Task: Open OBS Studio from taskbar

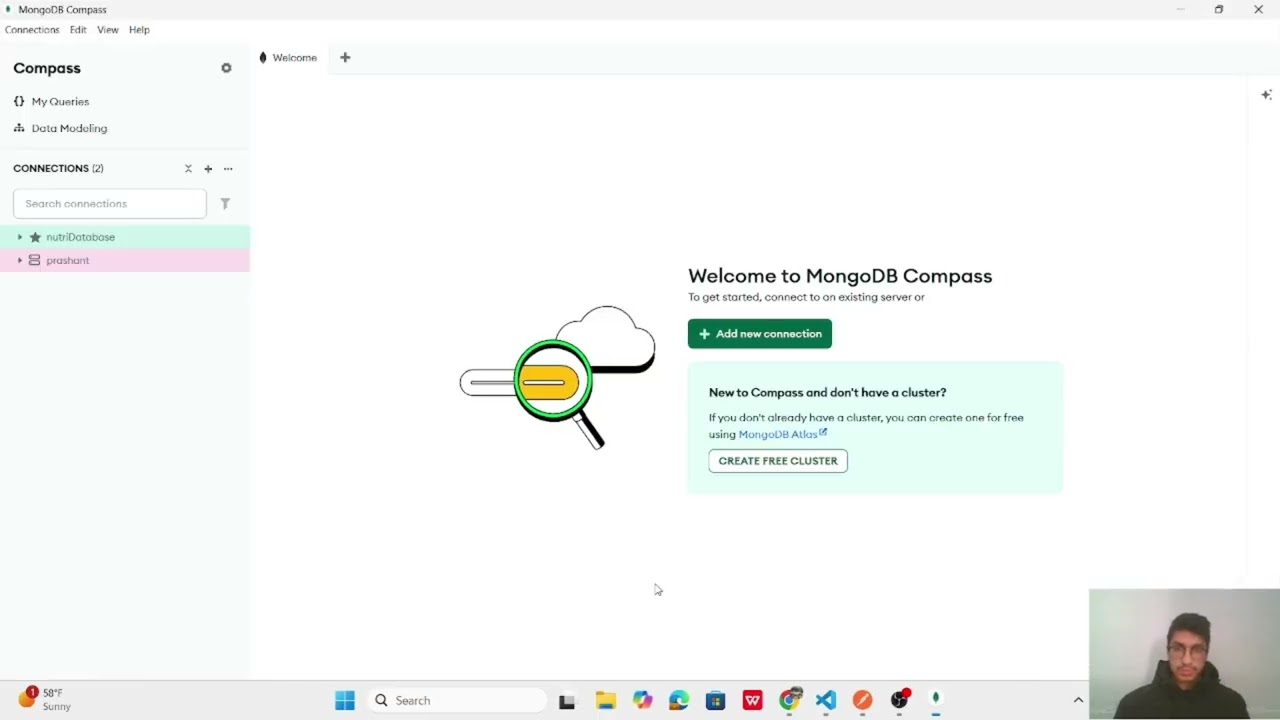Action: tap(900, 700)
